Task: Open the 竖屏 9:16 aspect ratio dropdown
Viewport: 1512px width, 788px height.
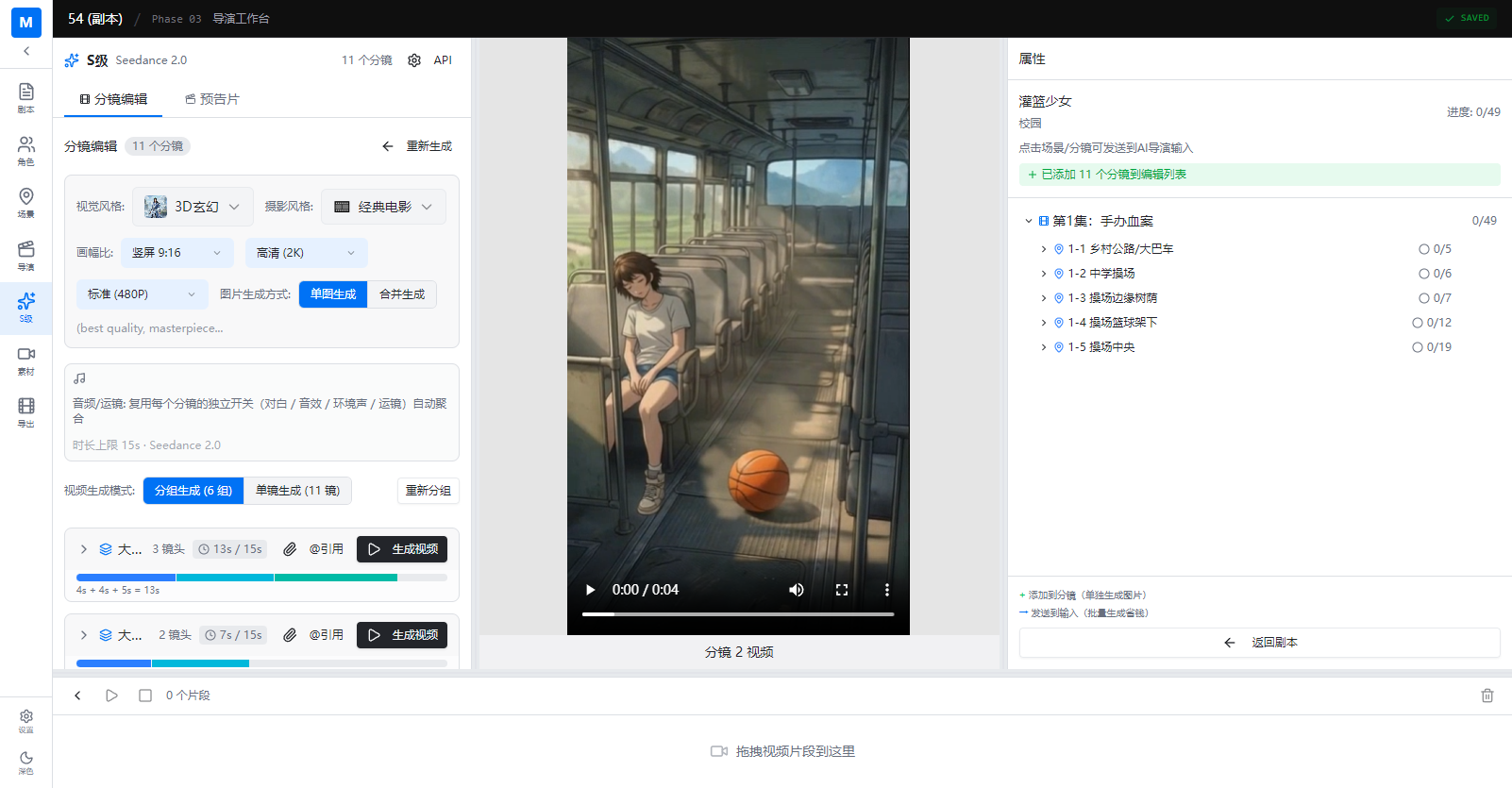Action: coord(177,253)
